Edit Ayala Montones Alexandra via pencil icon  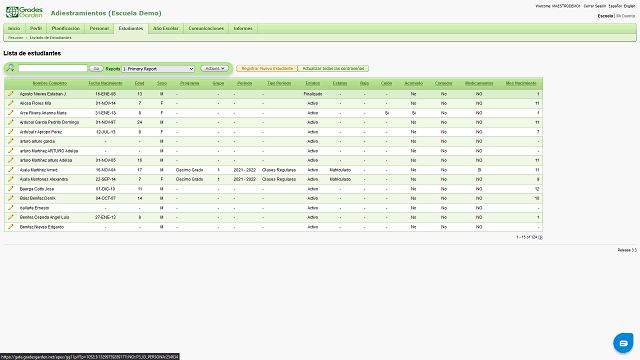11,179
